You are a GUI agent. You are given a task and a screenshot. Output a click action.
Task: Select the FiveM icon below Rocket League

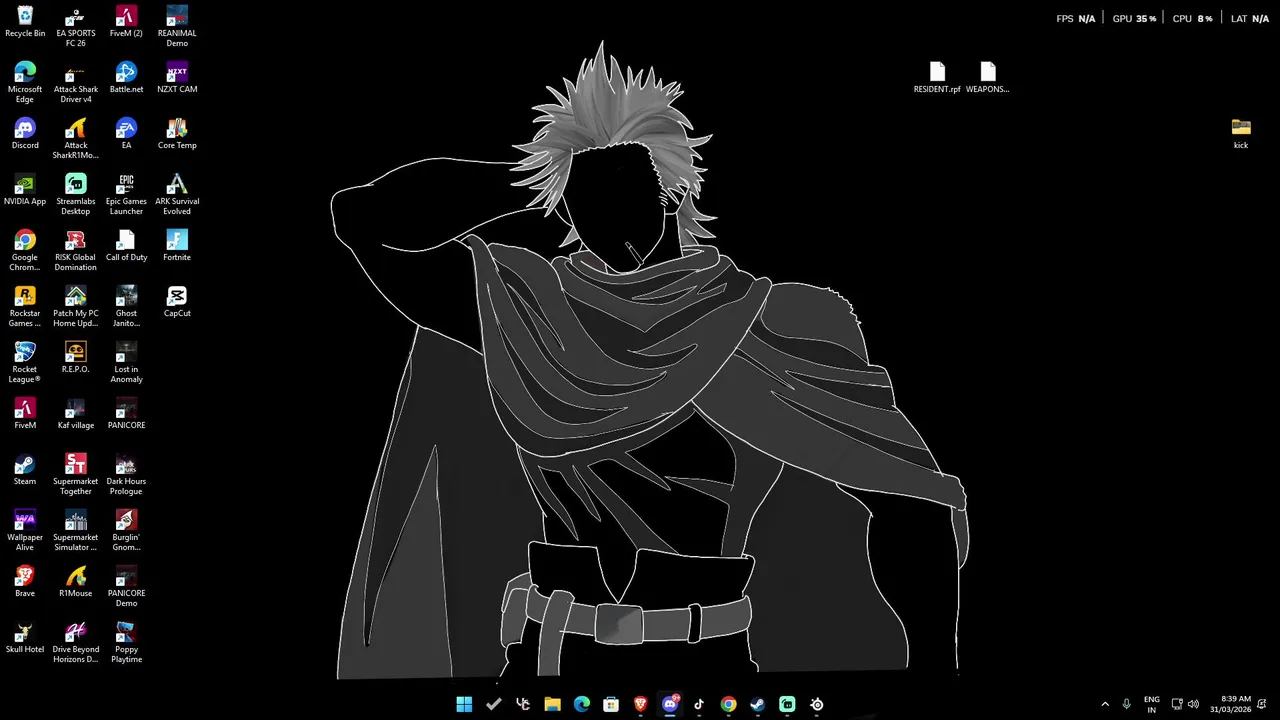click(25, 414)
